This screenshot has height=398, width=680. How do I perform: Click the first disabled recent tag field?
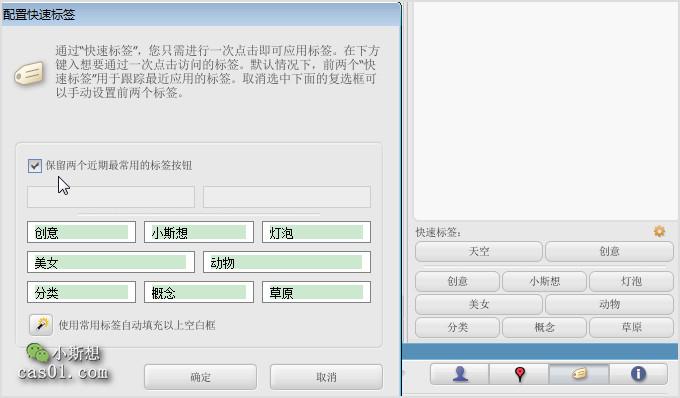click(111, 197)
